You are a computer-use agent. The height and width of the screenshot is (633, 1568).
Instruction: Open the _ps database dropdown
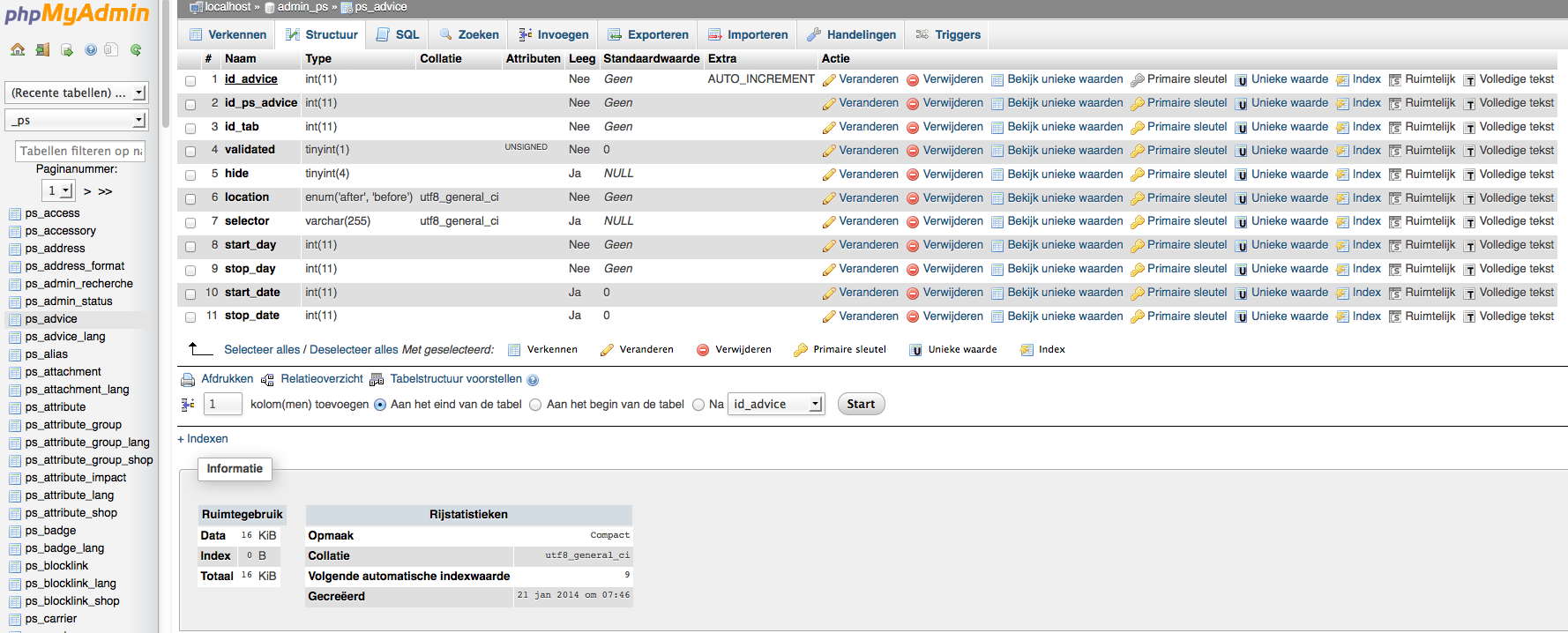click(77, 120)
